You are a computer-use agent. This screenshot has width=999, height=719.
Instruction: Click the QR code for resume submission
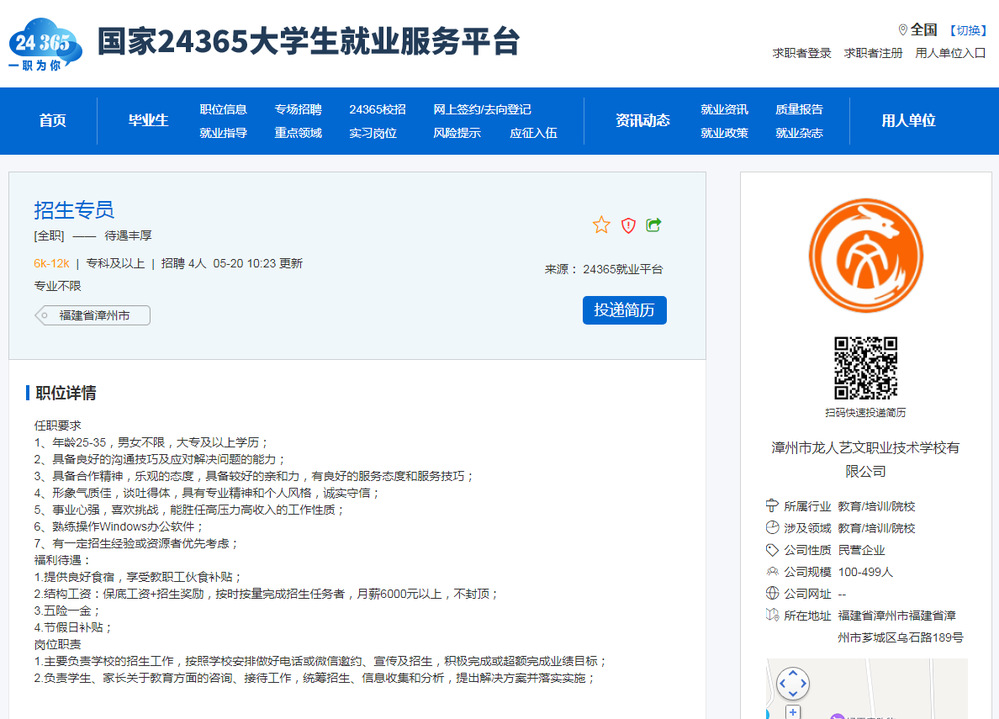coord(865,367)
